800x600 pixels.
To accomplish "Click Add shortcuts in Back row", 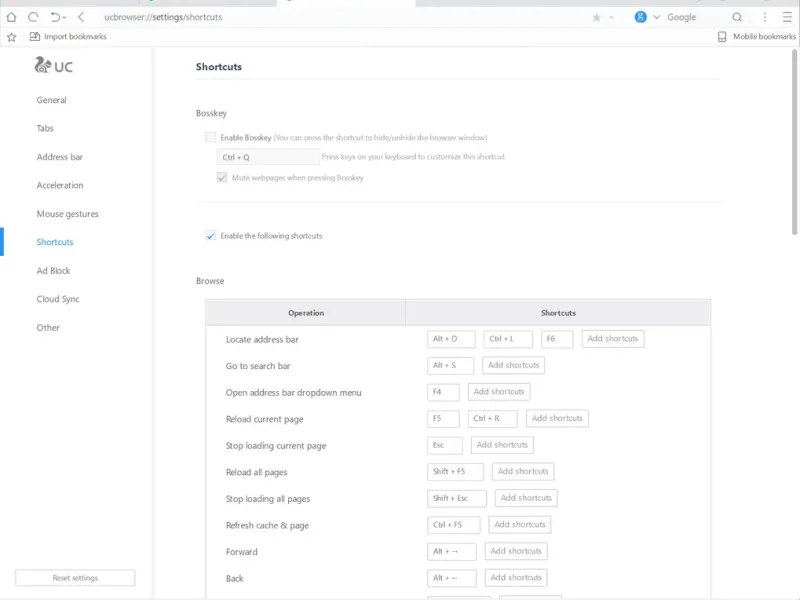I will coord(516,578).
